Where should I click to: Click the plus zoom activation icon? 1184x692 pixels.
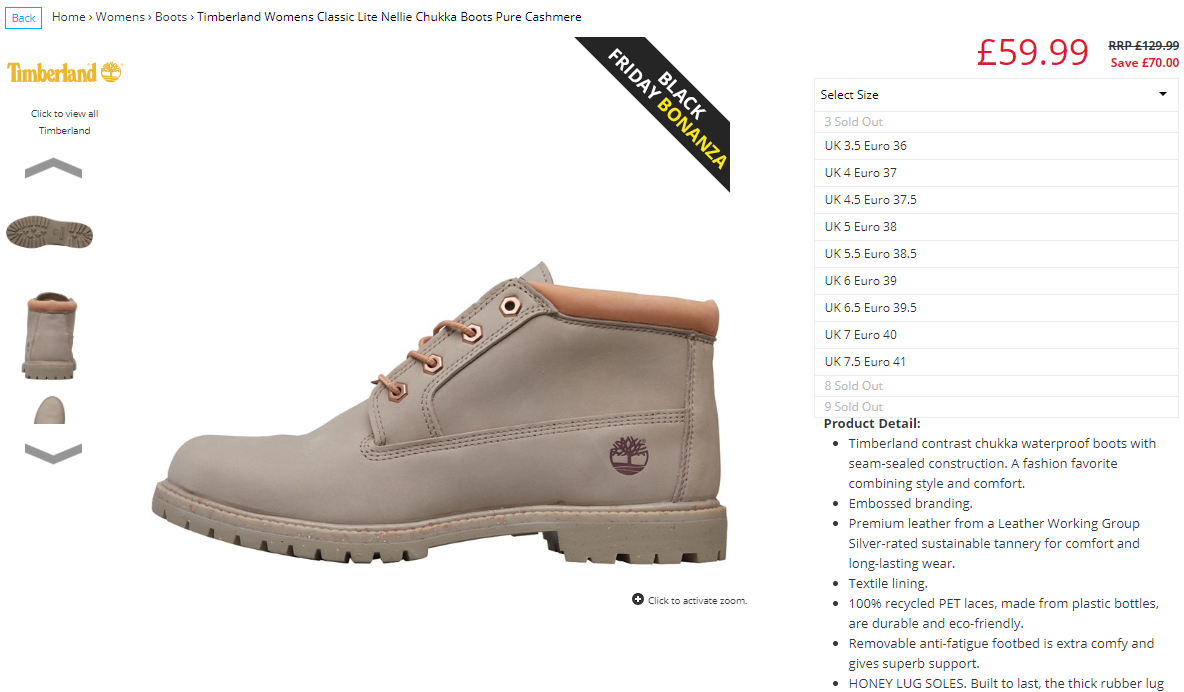[638, 599]
